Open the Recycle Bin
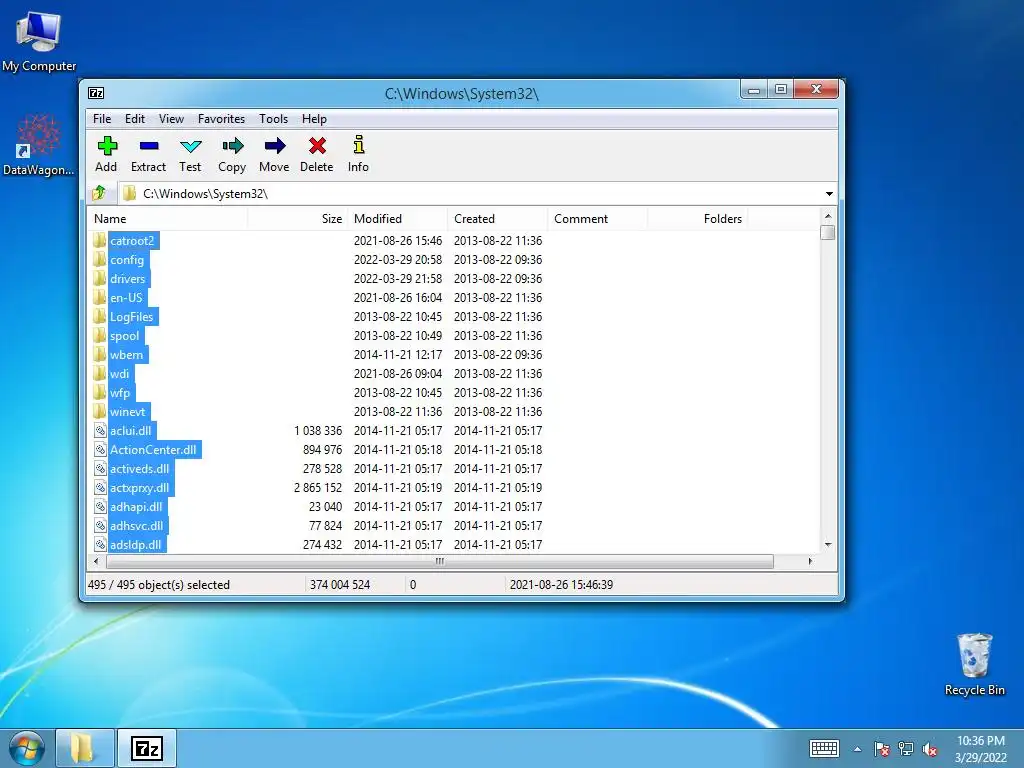Viewport: 1024px width, 768px height. pyautogui.click(x=974, y=664)
